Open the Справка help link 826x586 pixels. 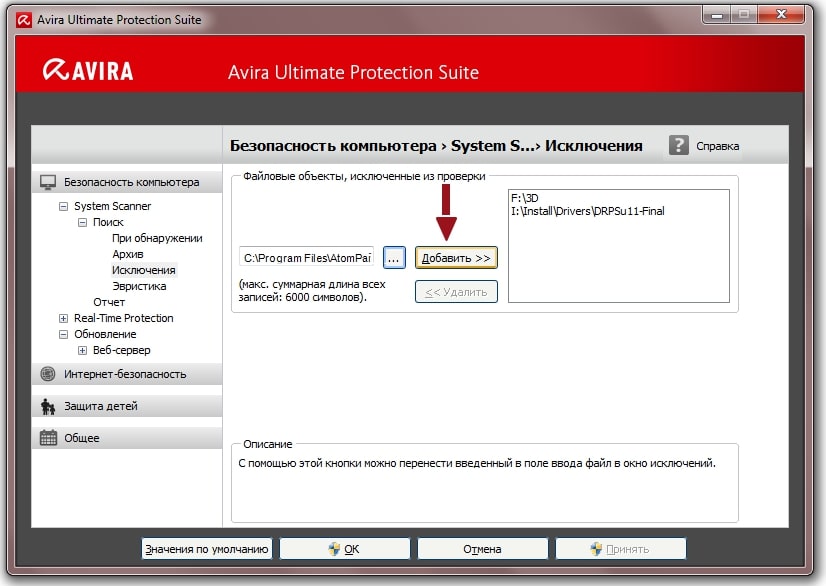[717, 146]
